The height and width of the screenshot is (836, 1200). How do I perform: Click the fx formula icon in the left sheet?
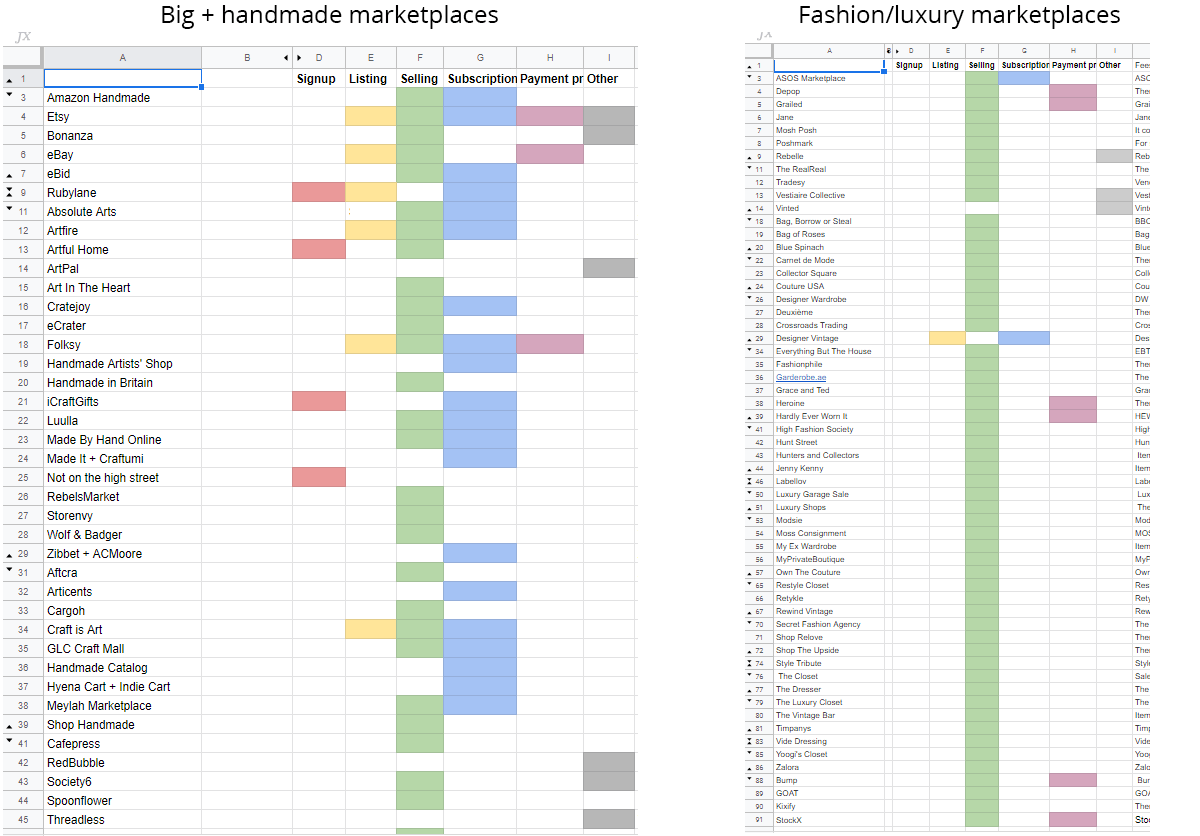(x=22, y=37)
